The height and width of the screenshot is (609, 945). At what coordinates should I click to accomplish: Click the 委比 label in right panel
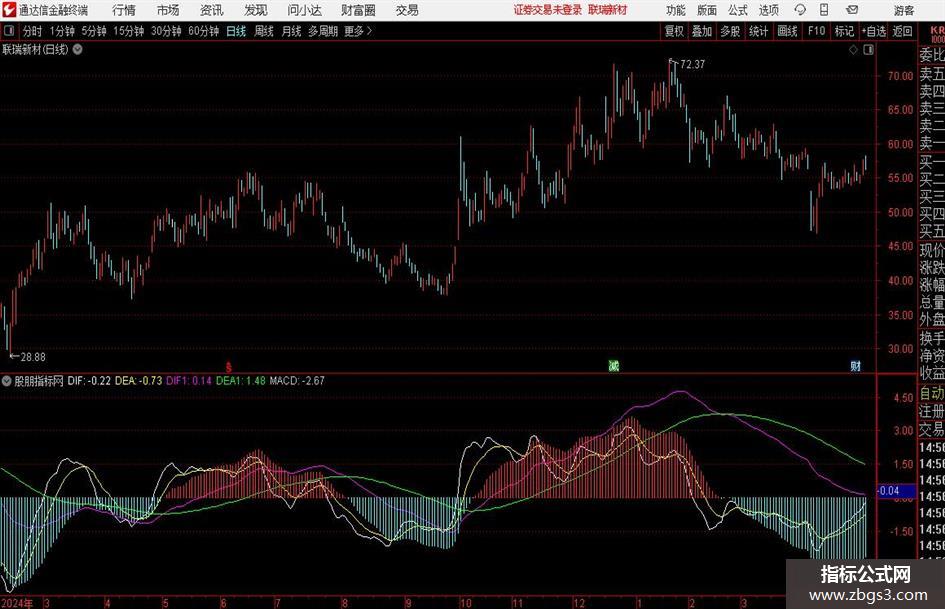point(932,55)
